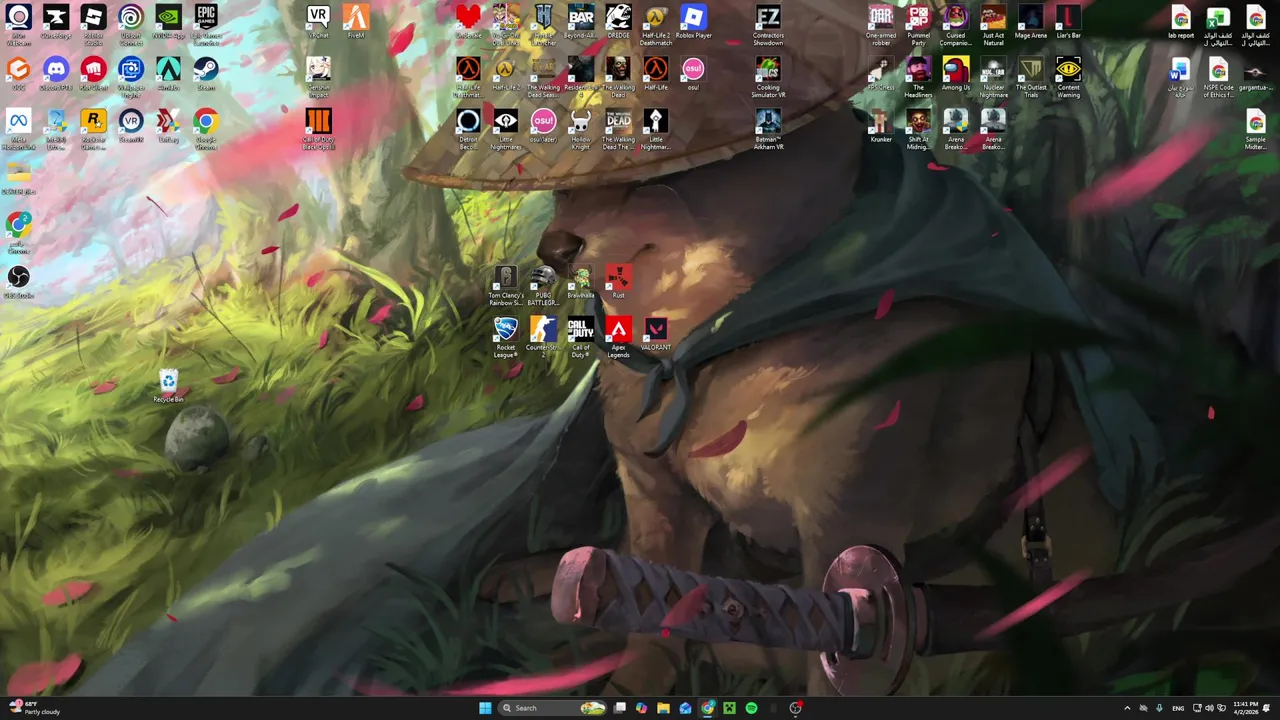Select the Mage Arena icon

coord(1031,22)
